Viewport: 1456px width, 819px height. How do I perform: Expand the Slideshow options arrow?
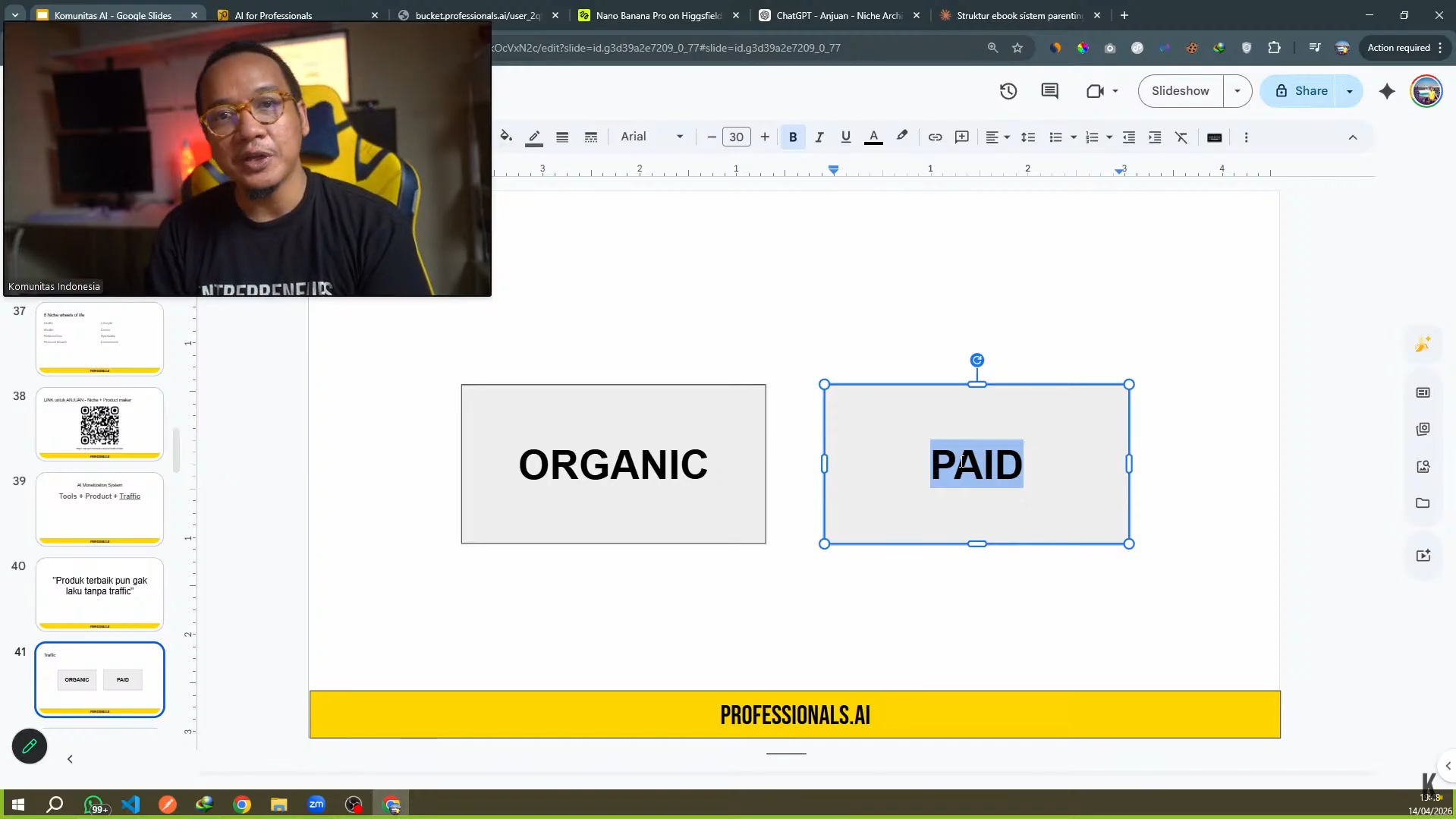point(1237,91)
